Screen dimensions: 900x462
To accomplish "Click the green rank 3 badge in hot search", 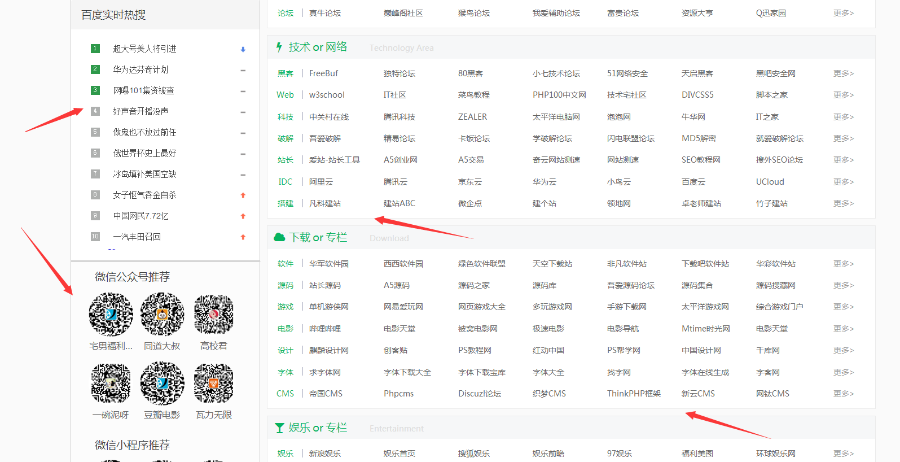I will point(95,90).
